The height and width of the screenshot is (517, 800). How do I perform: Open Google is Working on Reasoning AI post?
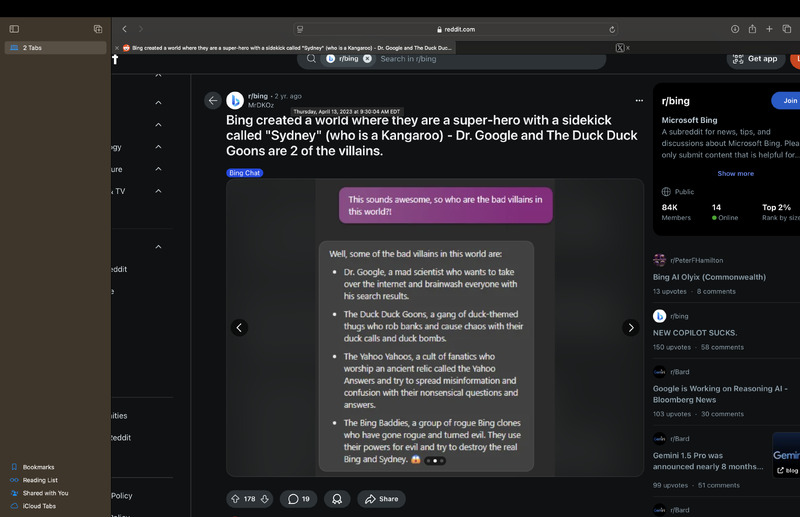pyautogui.click(x=720, y=394)
